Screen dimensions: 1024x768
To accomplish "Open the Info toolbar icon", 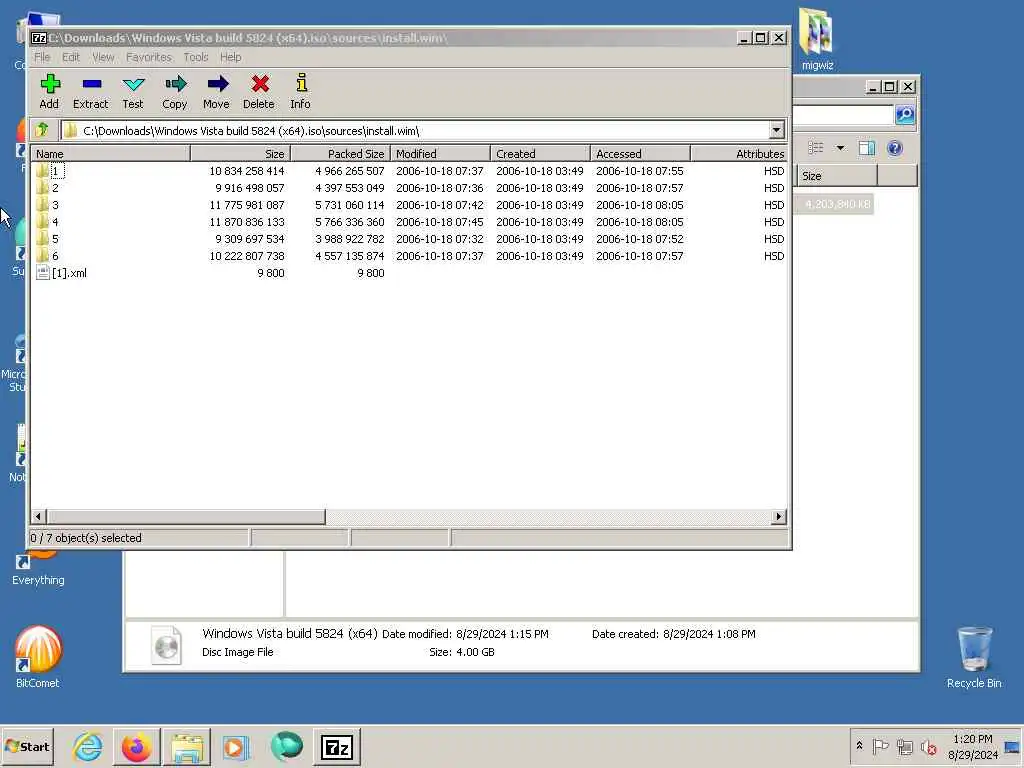I will click(x=300, y=91).
